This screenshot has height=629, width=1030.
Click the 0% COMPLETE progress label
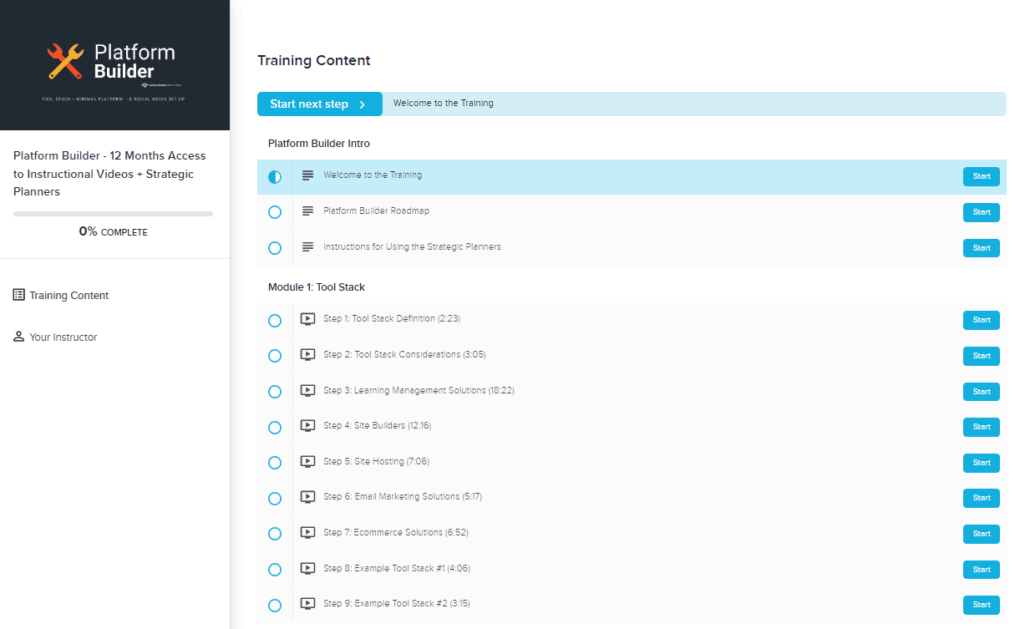113,232
